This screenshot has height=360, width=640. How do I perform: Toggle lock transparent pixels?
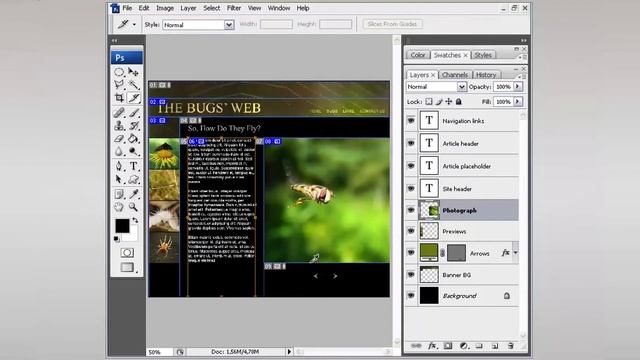point(429,102)
